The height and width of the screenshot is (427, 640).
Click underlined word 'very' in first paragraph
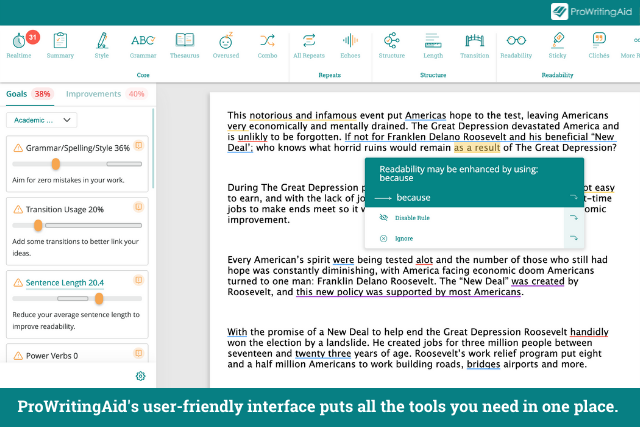coord(237,126)
